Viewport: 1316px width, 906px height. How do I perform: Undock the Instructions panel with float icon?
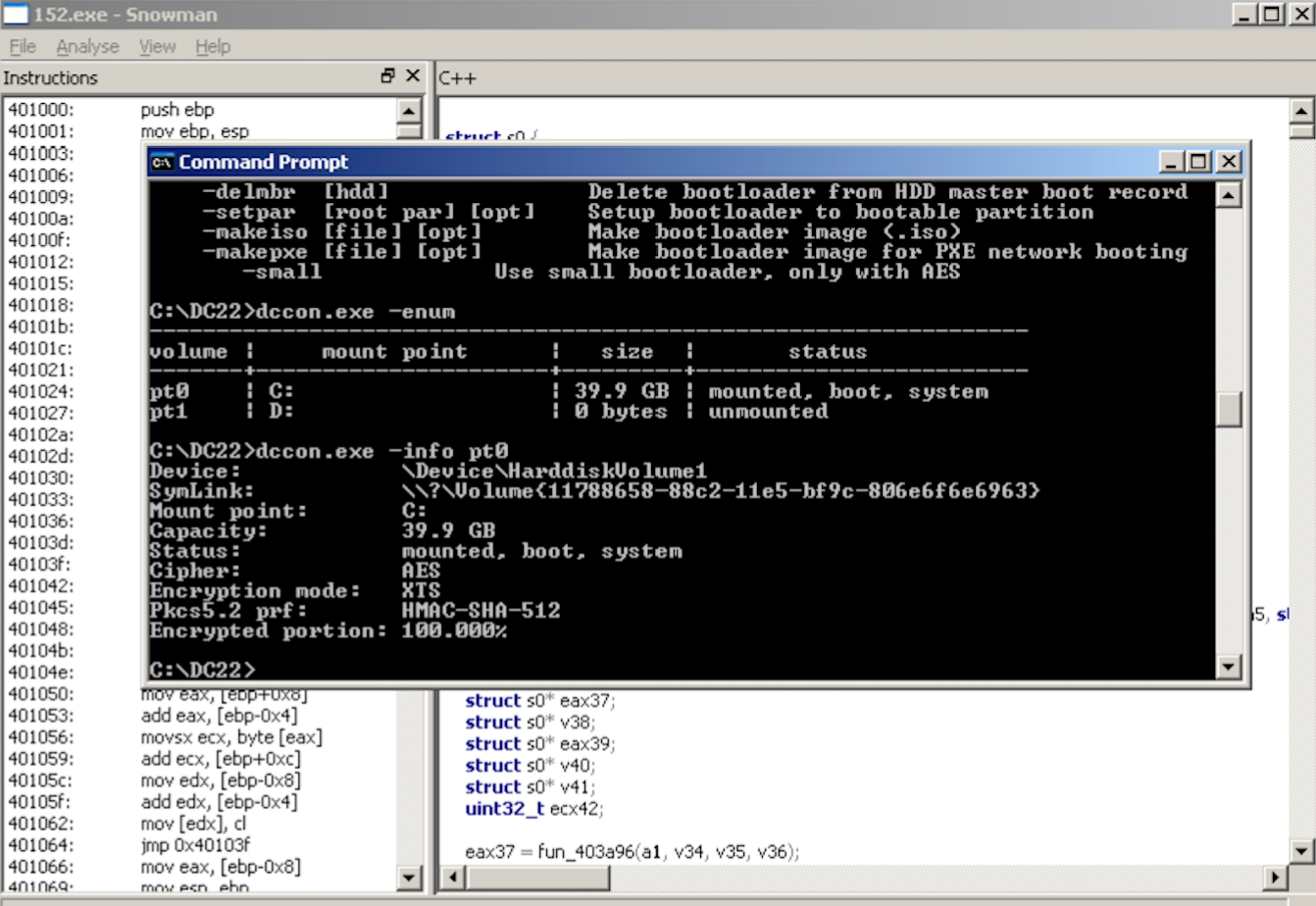[x=388, y=76]
